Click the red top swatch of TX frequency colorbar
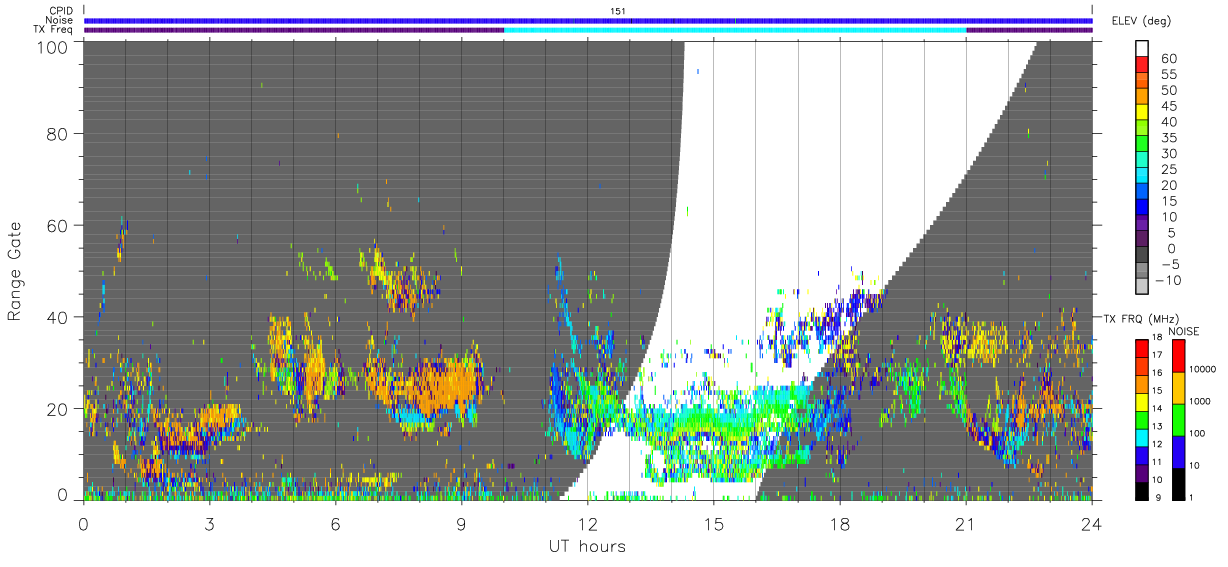 (1142, 348)
